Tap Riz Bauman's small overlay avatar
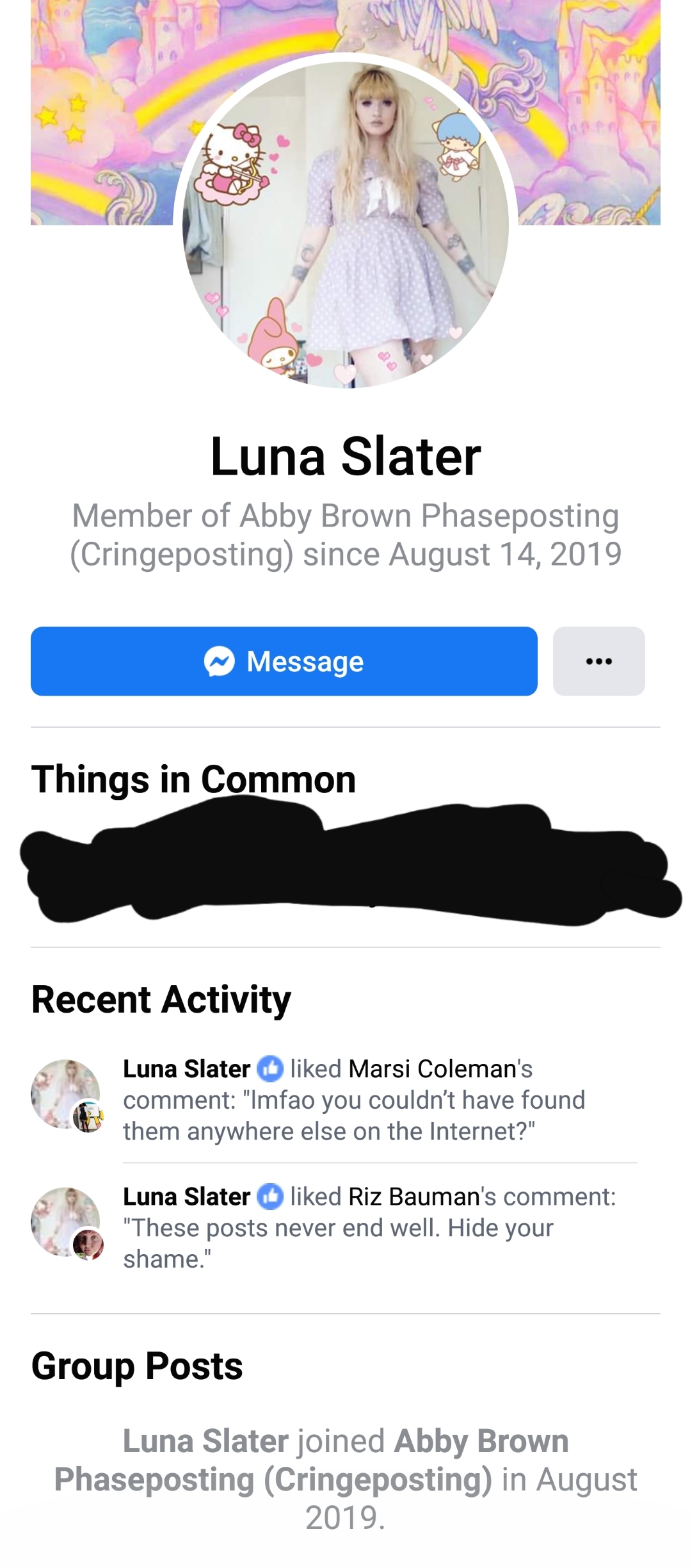The height and width of the screenshot is (1568, 690). tap(88, 1245)
